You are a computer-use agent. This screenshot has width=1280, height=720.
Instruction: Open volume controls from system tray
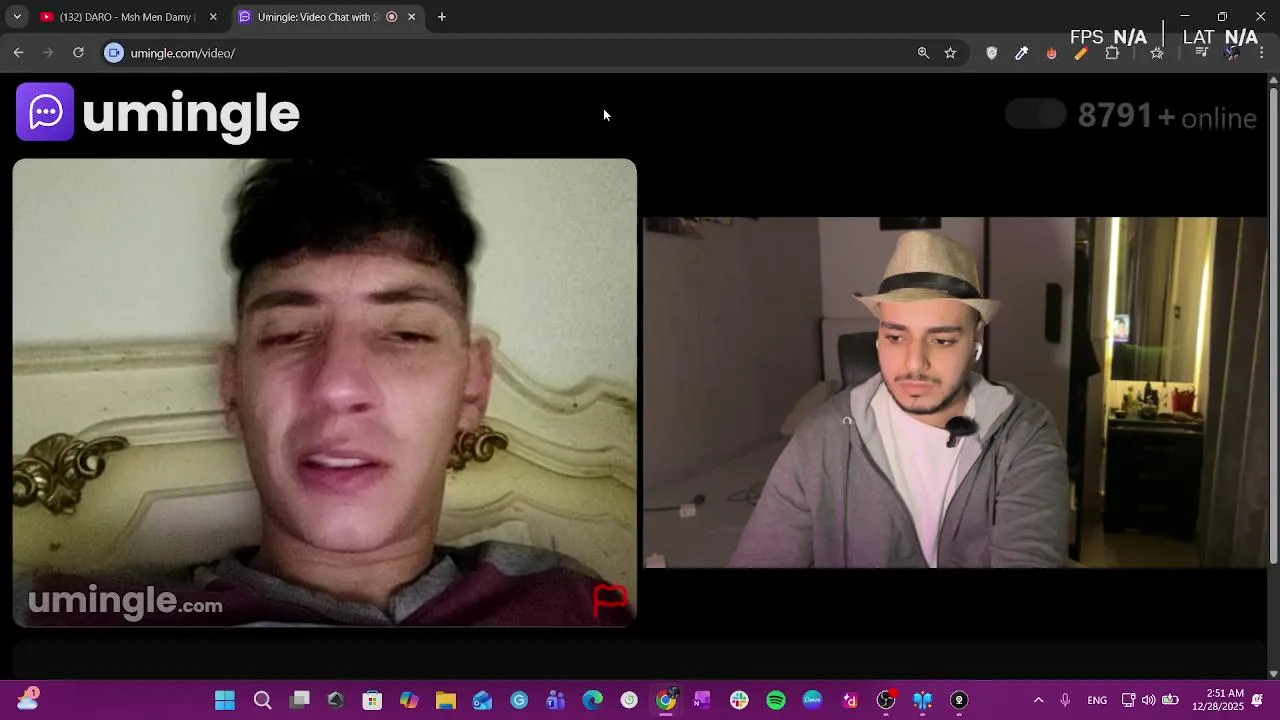(1148, 700)
